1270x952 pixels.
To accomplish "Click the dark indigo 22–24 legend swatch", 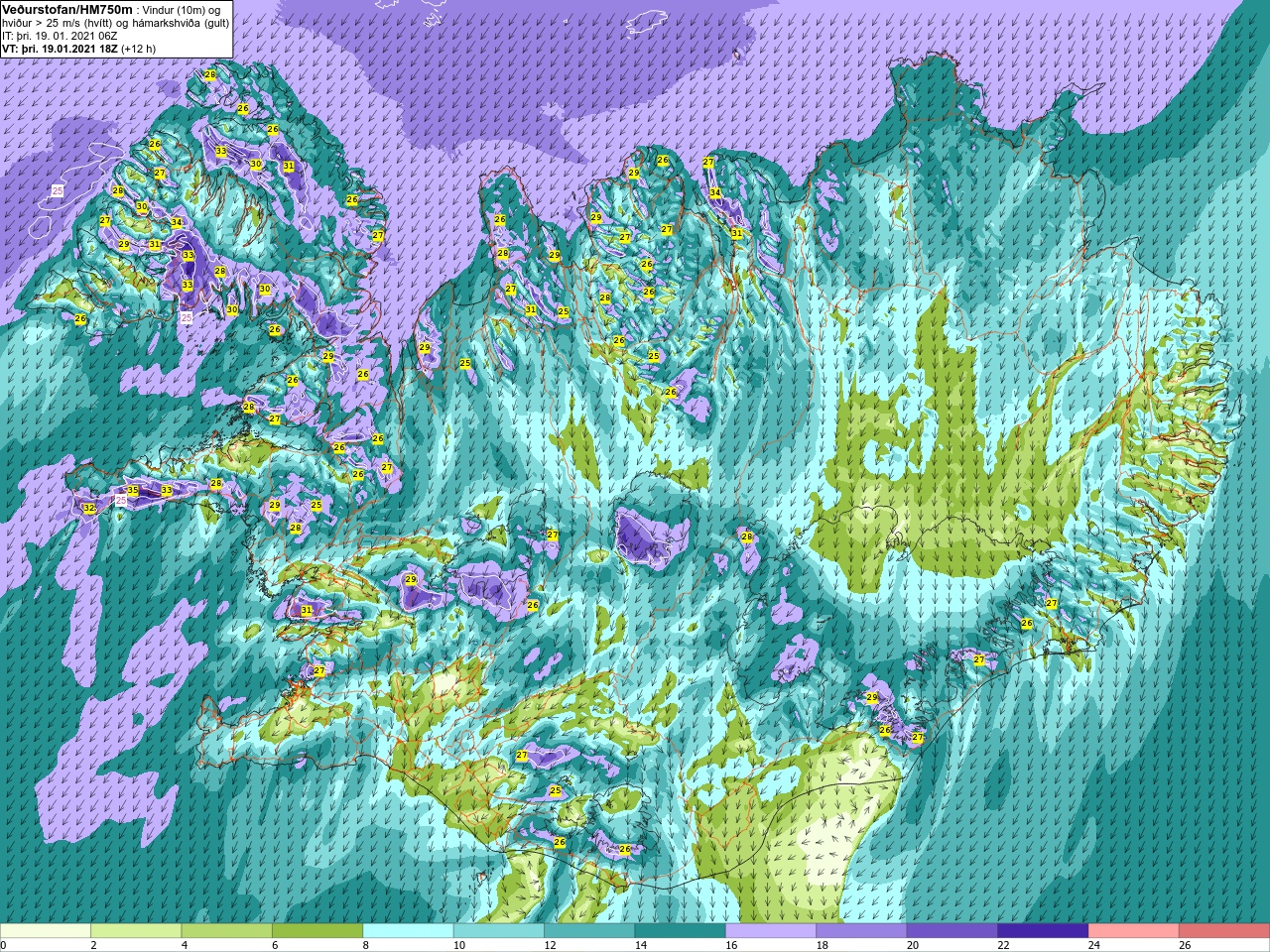I will click(1043, 931).
